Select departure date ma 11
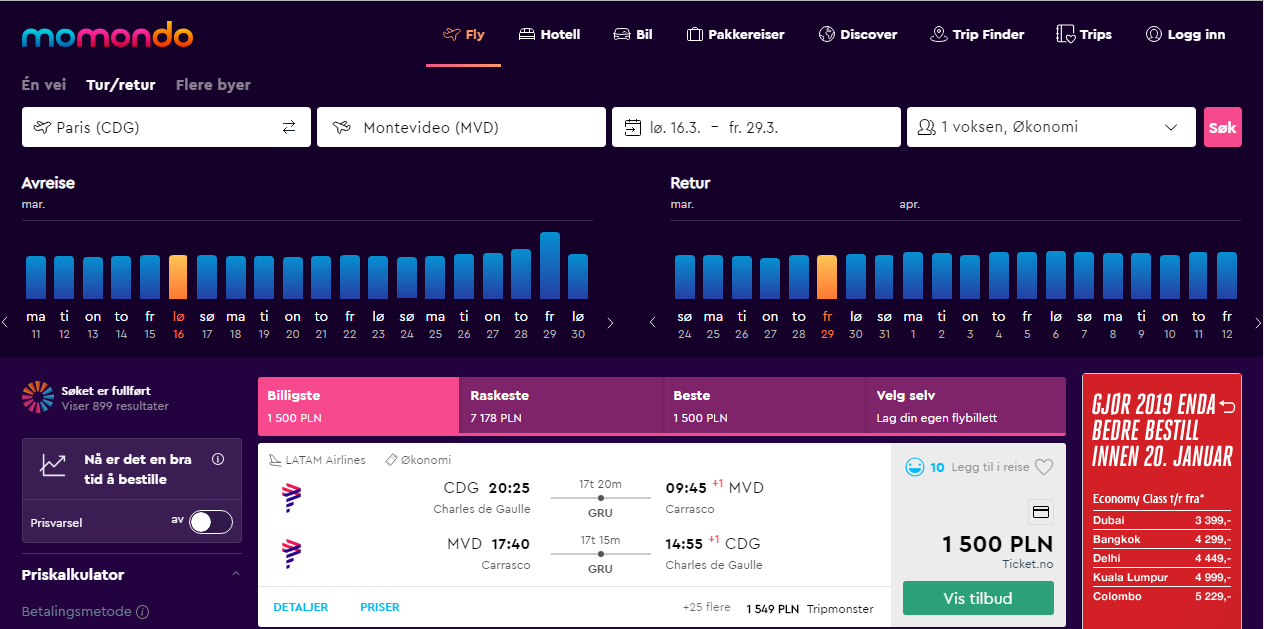This screenshot has width=1264, height=629. (36, 324)
